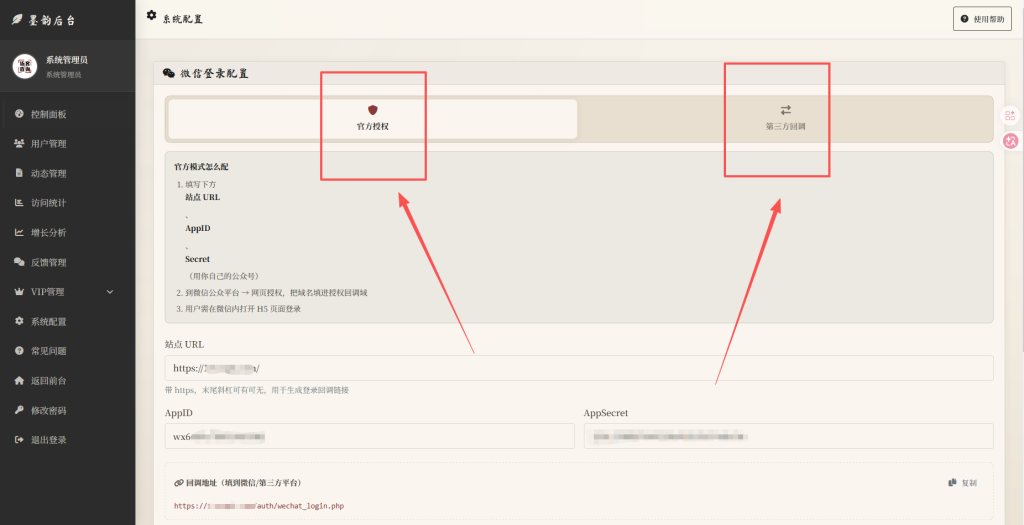Focus the AppID input field

point(370,436)
